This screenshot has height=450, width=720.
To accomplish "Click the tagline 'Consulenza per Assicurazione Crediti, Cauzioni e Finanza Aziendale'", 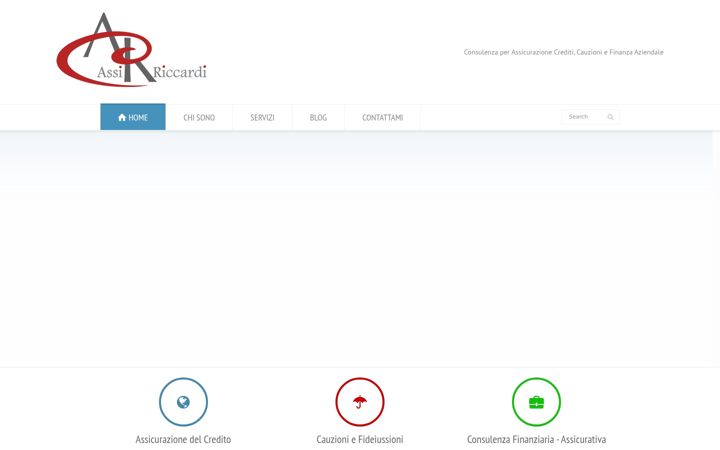I will click(x=563, y=52).
